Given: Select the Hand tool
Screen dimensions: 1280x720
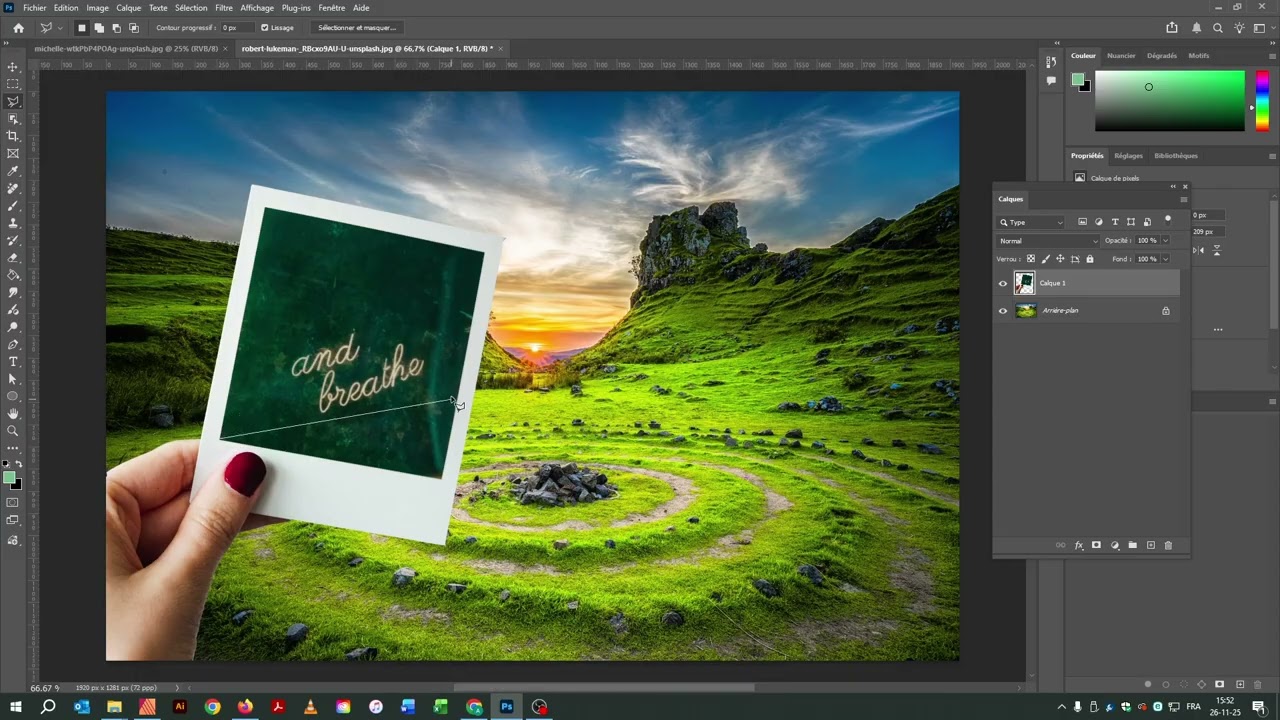Looking at the screenshot, I should tap(13, 413).
